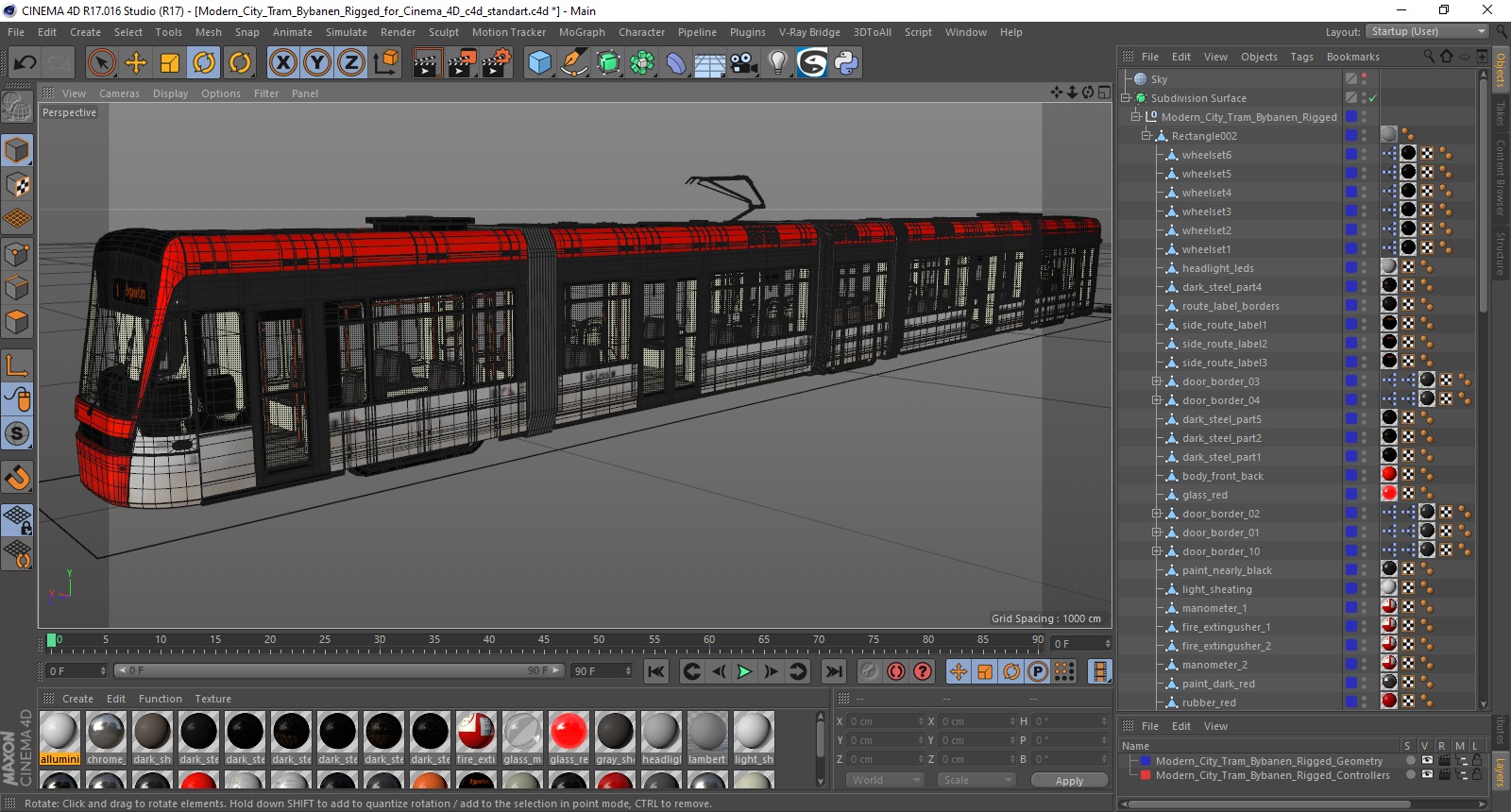Viewport: 1511px width, 812px height.
Task: Collapse Modern_City_Tram_Bybanen_Rigged node
Action: click(x=1136, y=117)
